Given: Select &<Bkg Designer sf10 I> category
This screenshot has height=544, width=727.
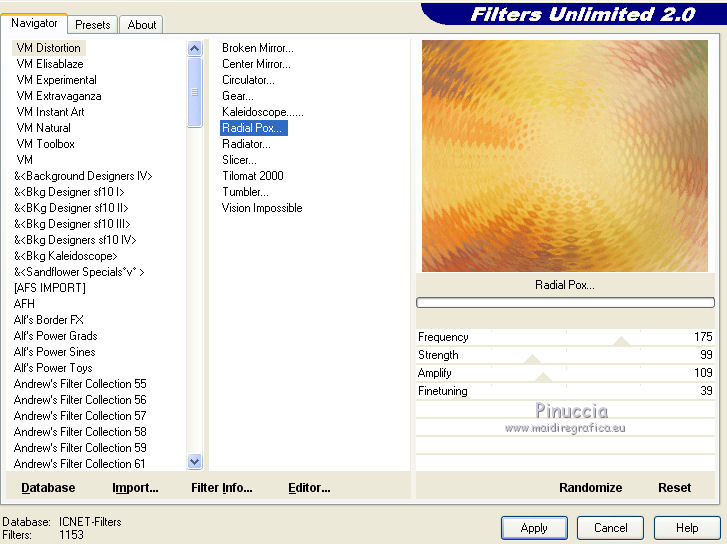Looking at the screenshot, I should 69,192.
